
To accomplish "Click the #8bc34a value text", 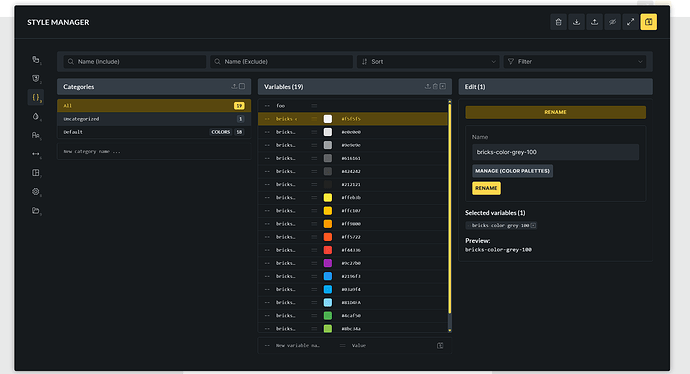I will point(351,329).
